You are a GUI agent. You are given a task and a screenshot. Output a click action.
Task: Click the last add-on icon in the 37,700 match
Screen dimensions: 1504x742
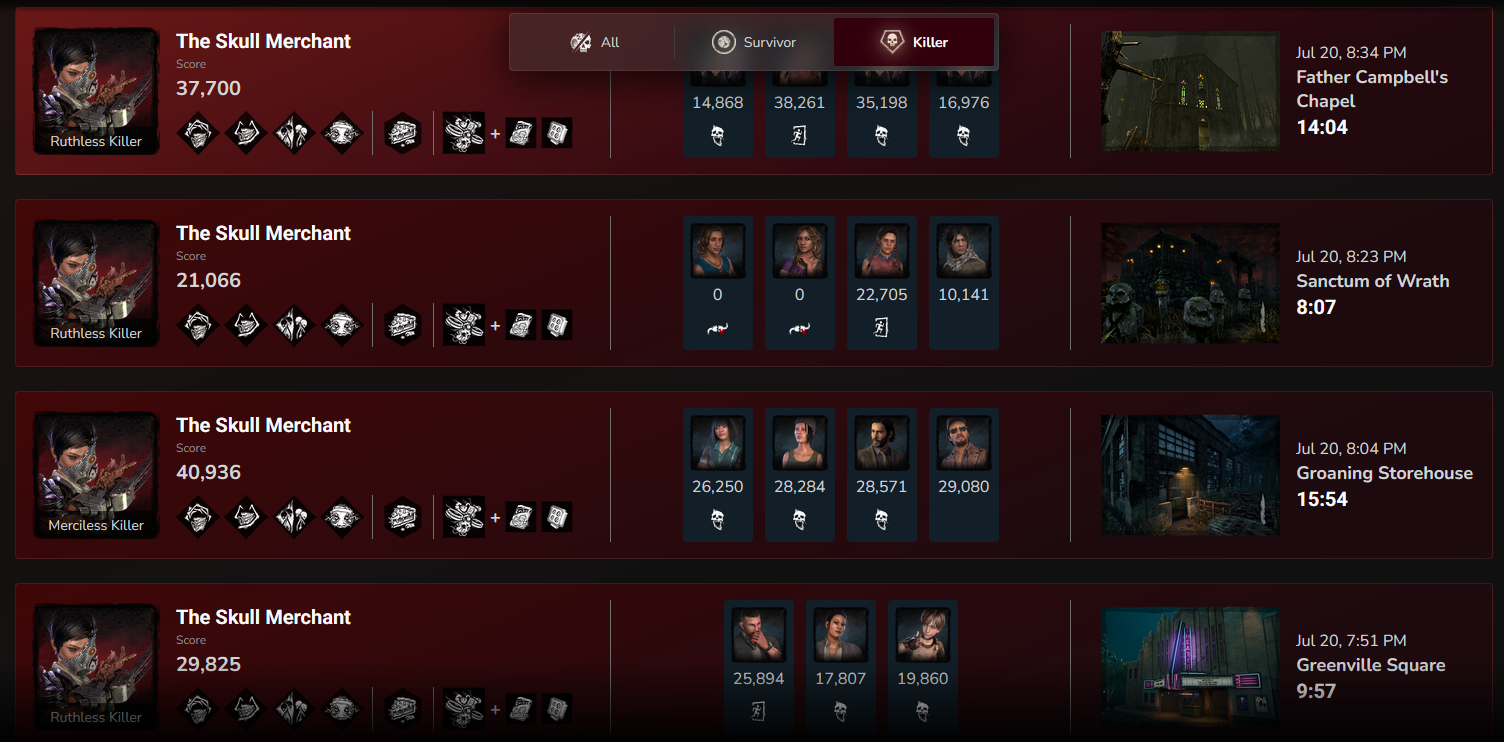(x=557, y=133)
